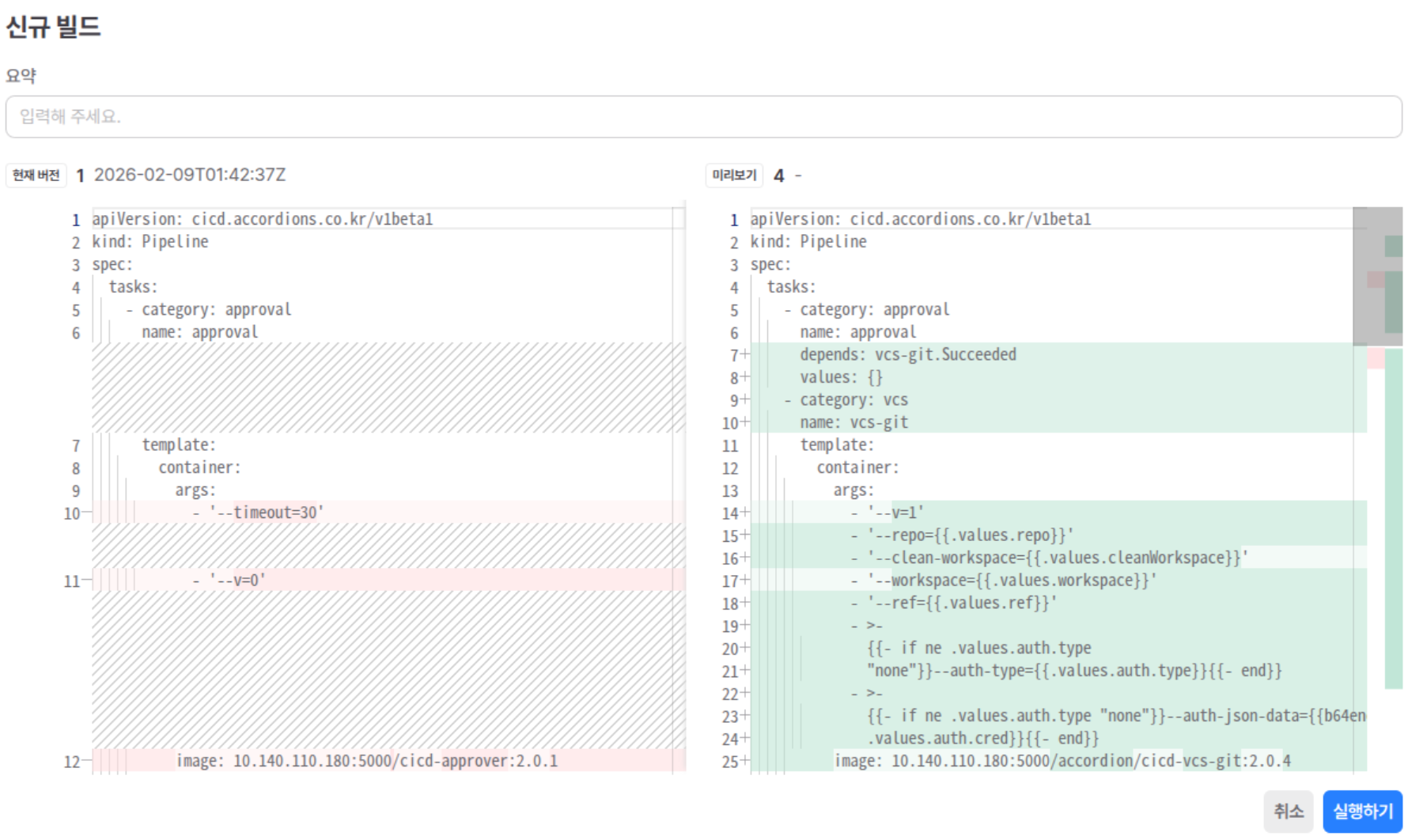
Task: Click added line '--ref={{.values.ref}}'
Action: (954, 603)
